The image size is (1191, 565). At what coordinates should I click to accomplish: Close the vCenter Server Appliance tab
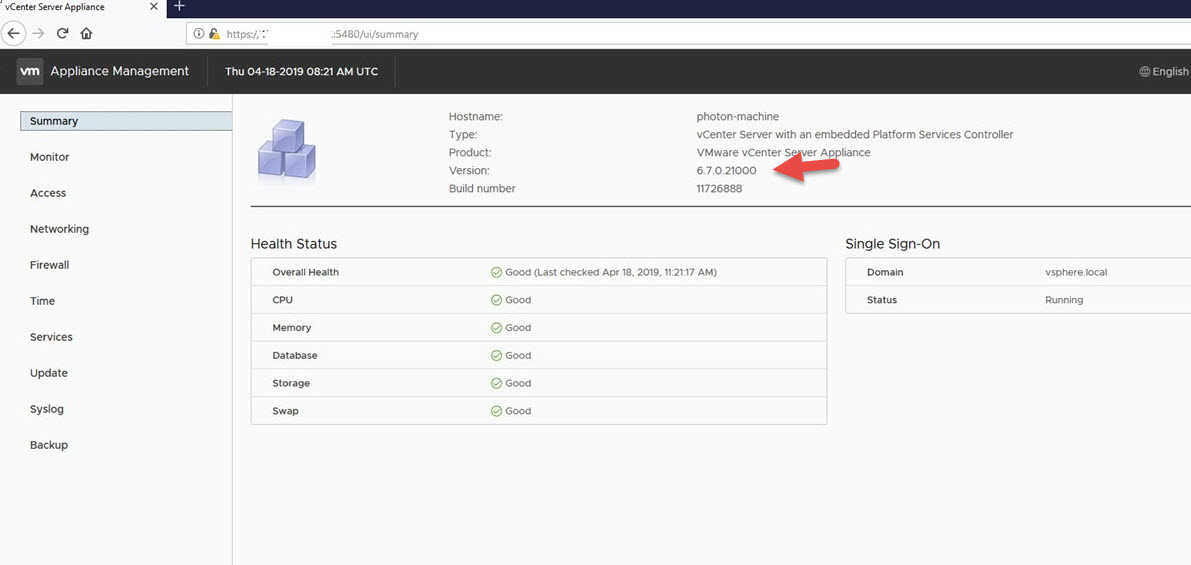[153, 6]
